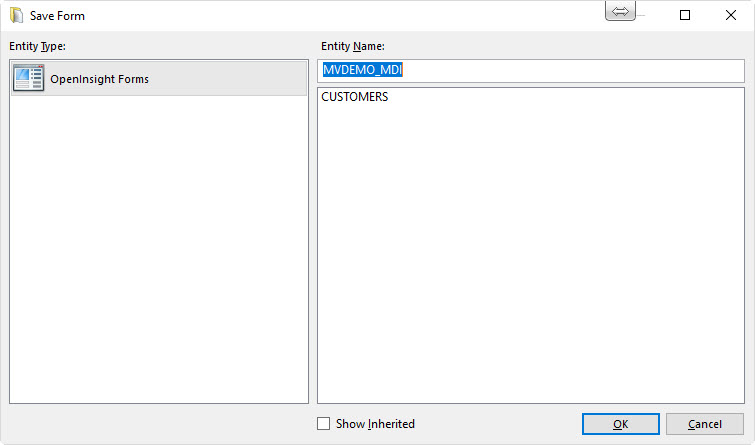Click blank space below CUSTOMERS entry
Viewport: 755px width, 445px height.
pyautogui.click(x=531, y=250)
